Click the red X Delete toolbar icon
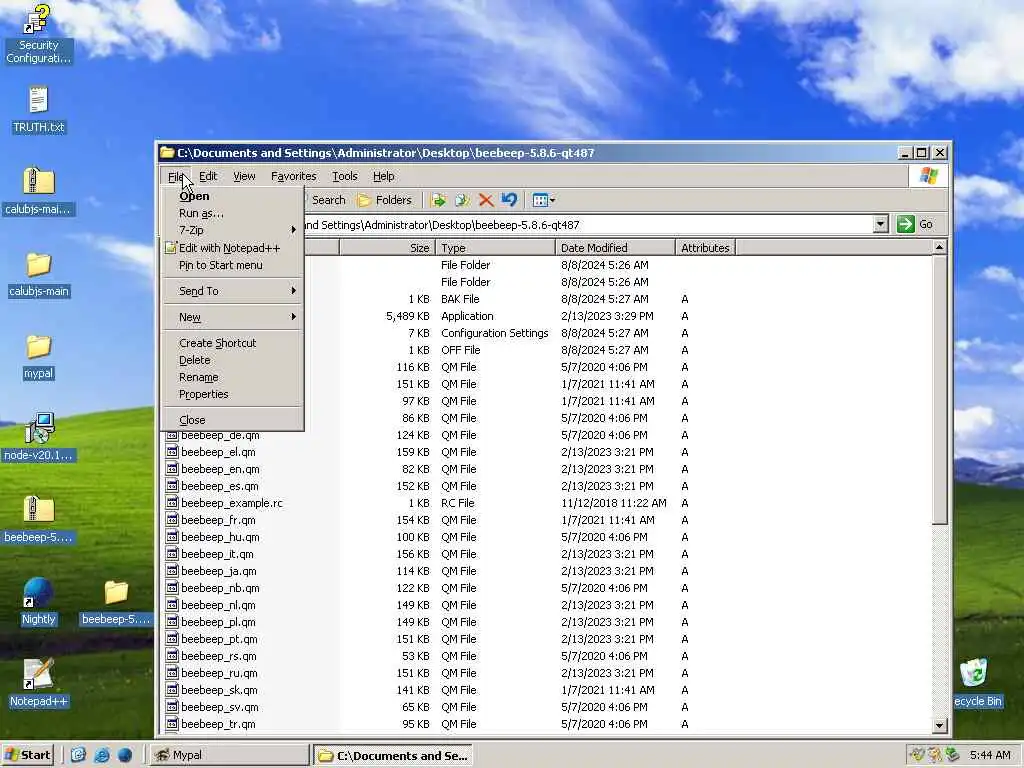 [x=486, y=200]
